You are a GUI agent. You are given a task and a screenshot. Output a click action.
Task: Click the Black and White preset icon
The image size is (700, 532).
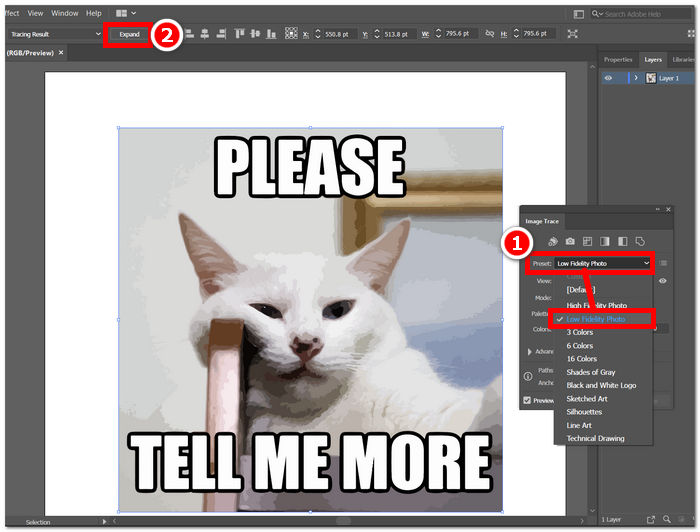(622, 241)
